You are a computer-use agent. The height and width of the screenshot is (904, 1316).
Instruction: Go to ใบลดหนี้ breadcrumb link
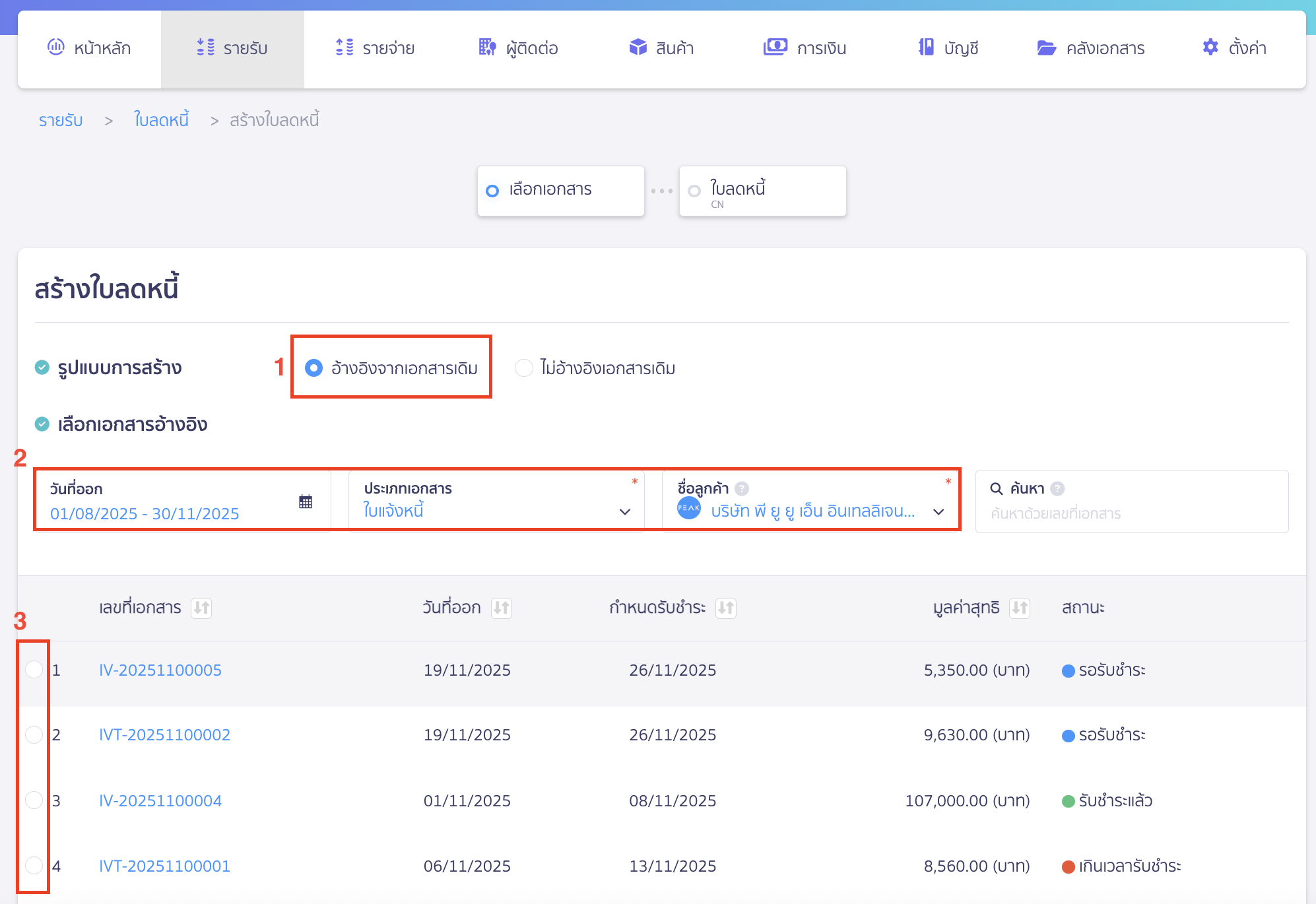pyautogui.click(x=161, y=120)
